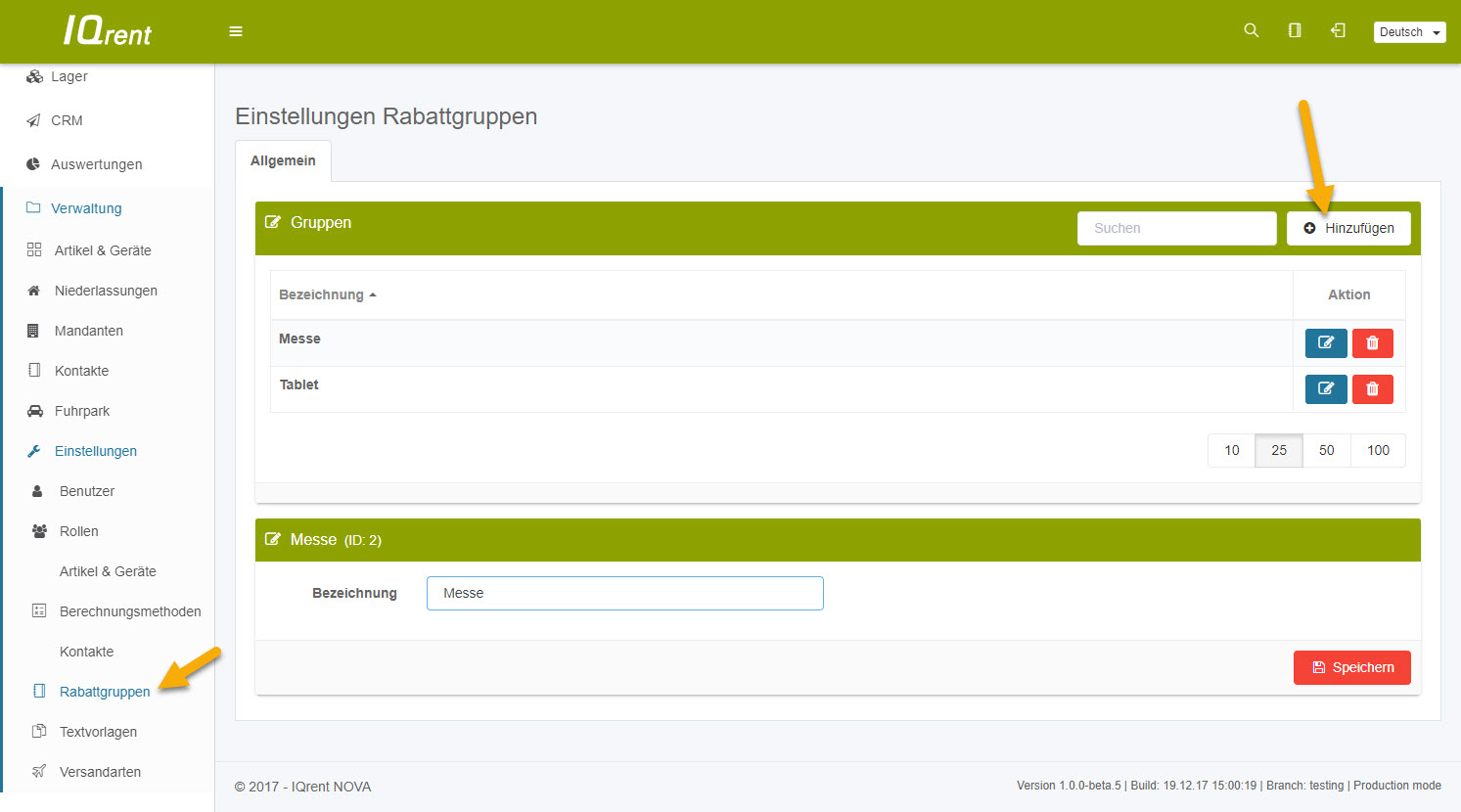Image resolution: width=1461 pixels, height=812 pixels.
Task: Select the Allgemein tab
Action: click(x=283, y=160)
